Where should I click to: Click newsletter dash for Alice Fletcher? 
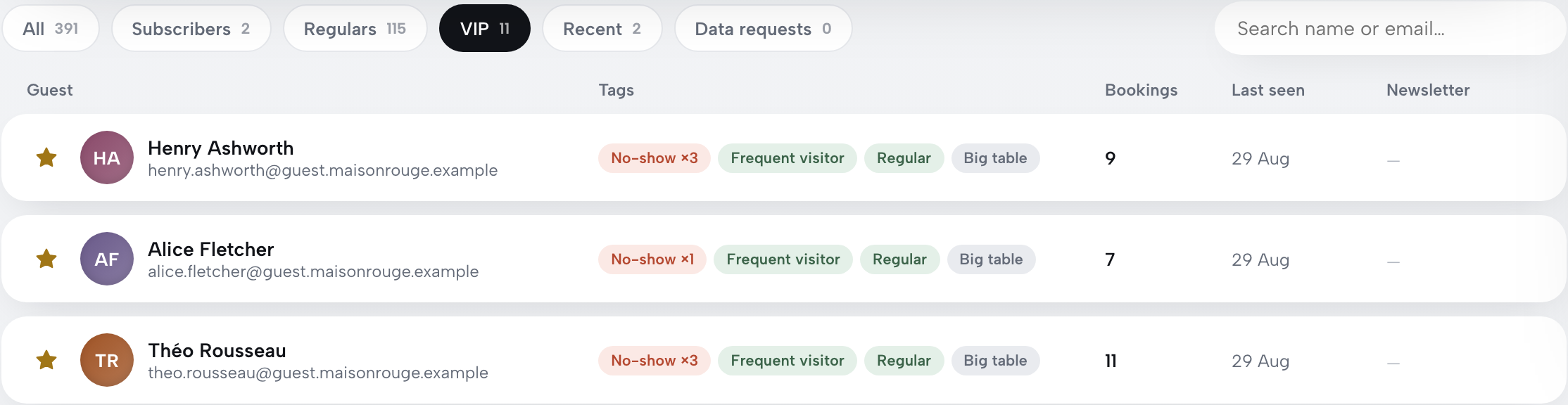[x=1393, y=262]
